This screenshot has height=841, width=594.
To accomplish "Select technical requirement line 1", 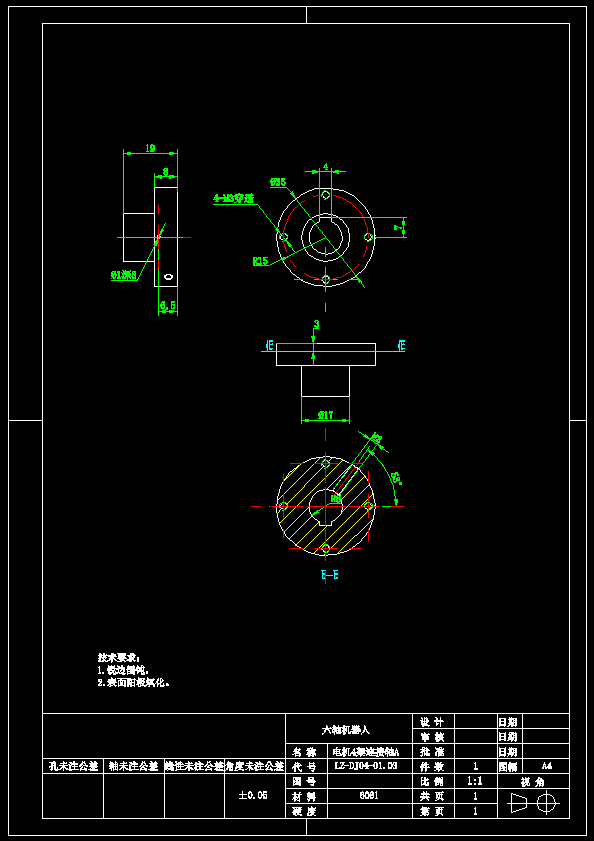I will click(123, 670).
